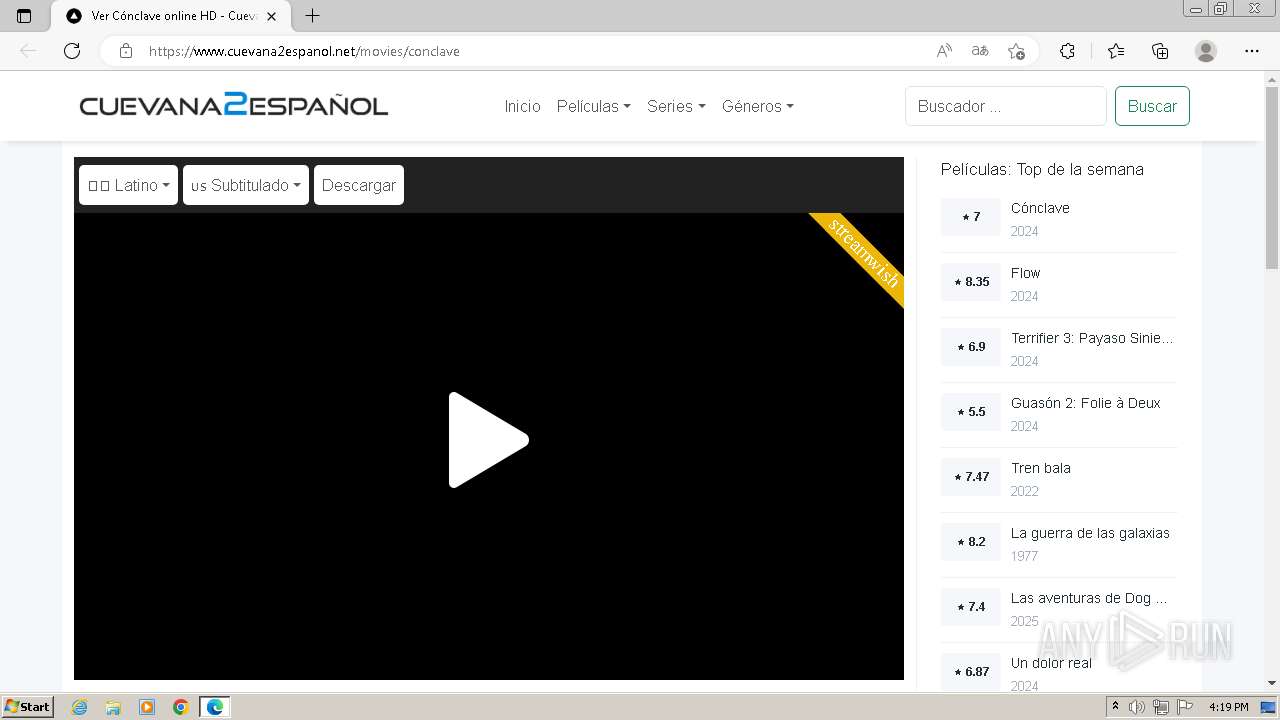1280x720 pixels.
Task: Expand the Géneros menu
Action: pos(758,106)
